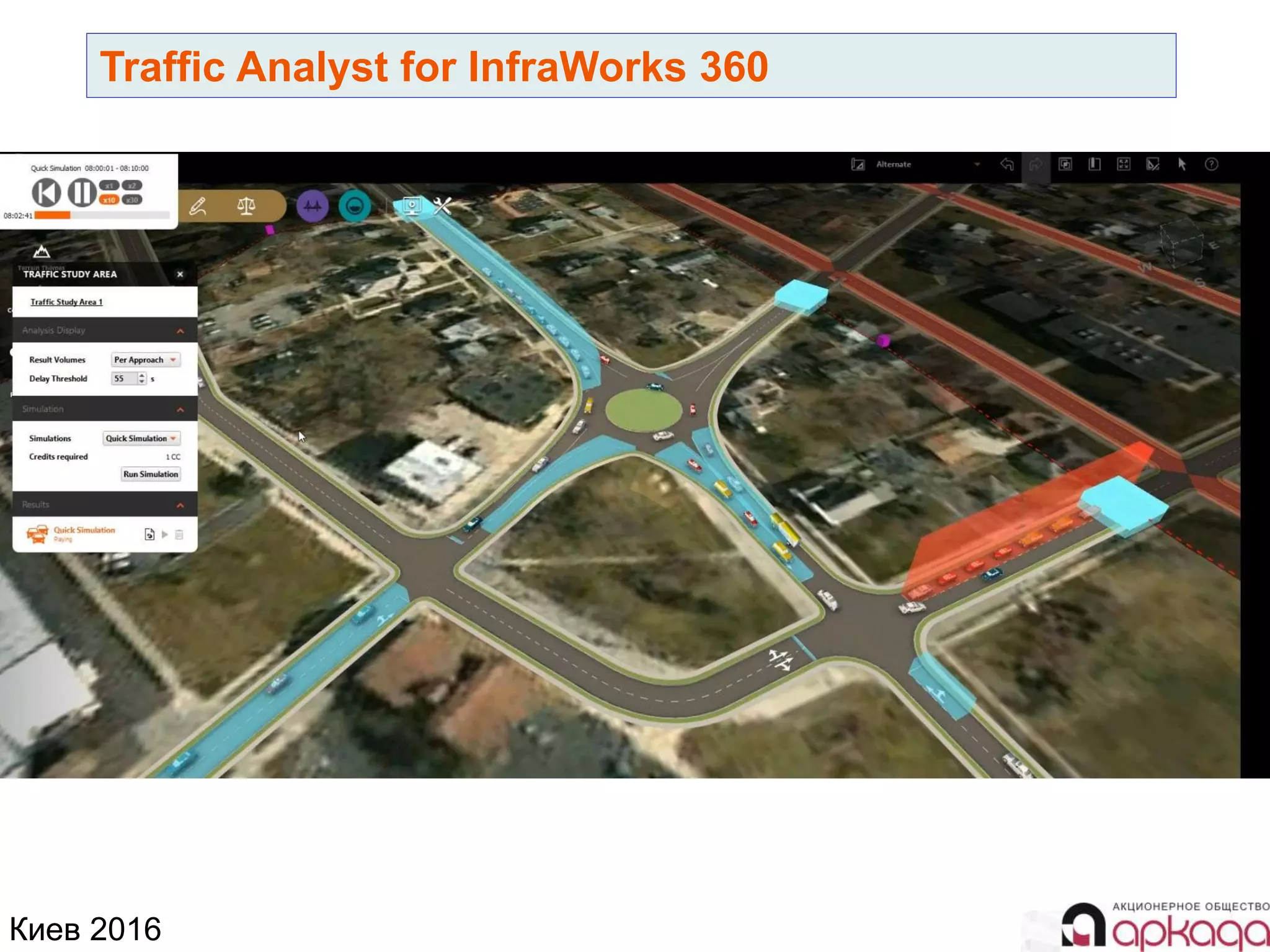Open the Alternate proposal dropdown

pos(977,164)
